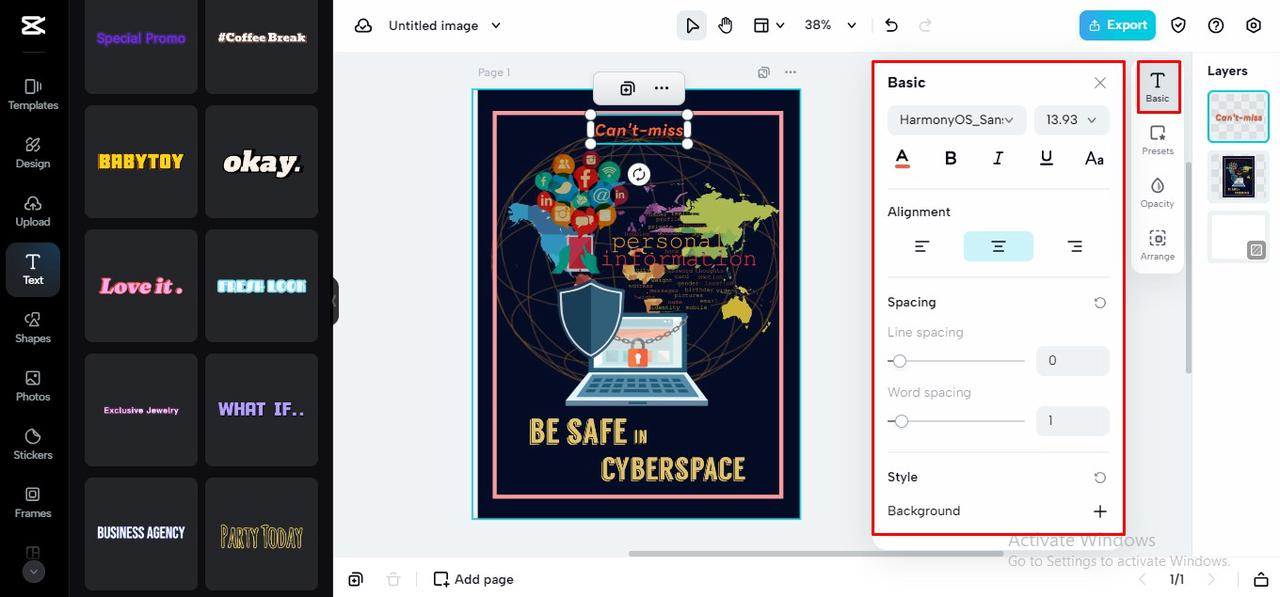
Task: Open the text color picker
Action: [x=902, y=158]
